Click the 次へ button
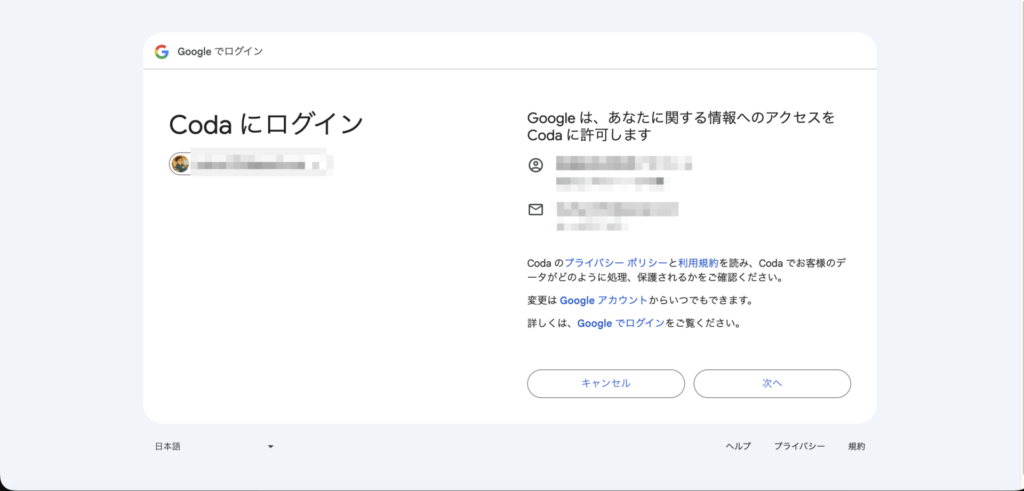The height and width of the screenshot is (491, 1024). (x=772, y=383)
